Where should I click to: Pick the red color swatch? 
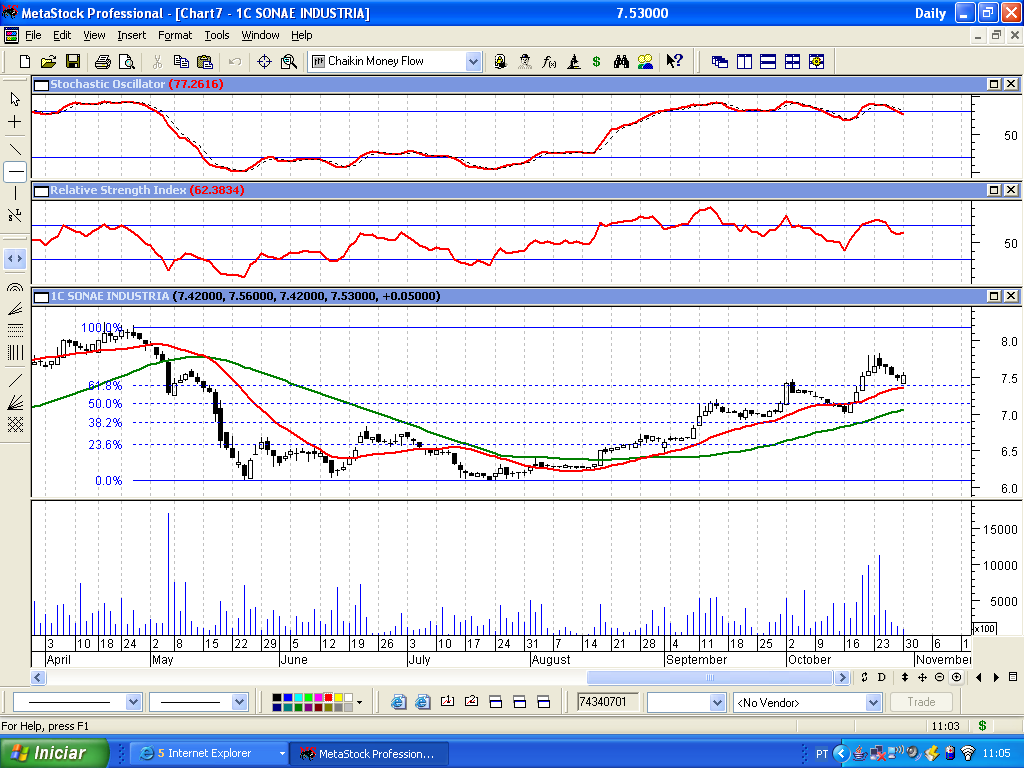click(328, 697)
